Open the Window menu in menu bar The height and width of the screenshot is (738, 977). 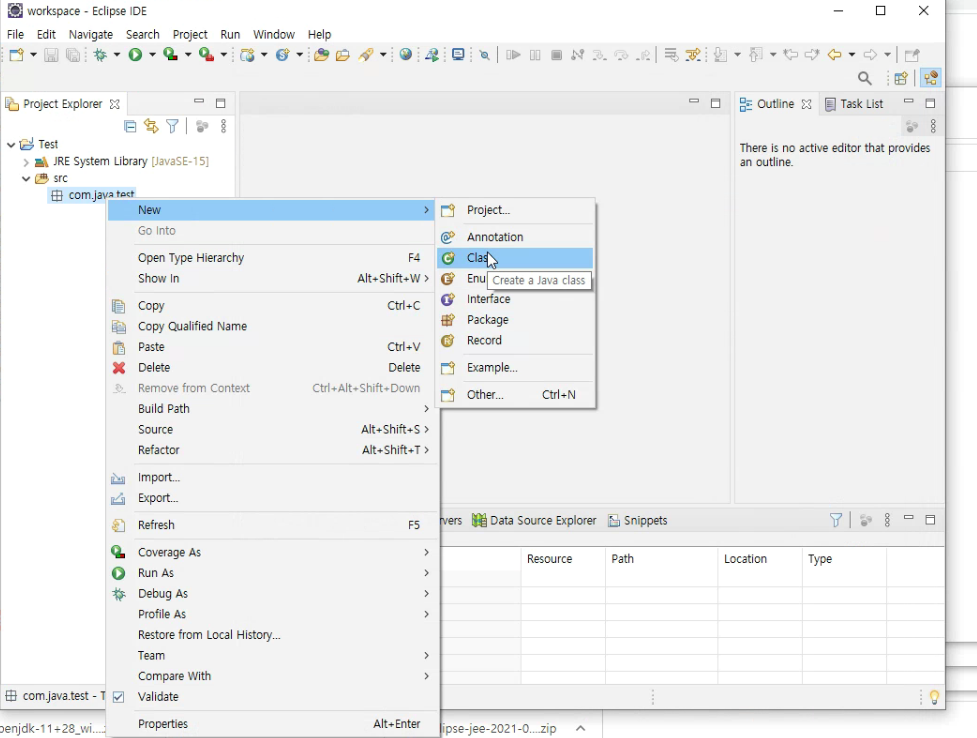274,34
